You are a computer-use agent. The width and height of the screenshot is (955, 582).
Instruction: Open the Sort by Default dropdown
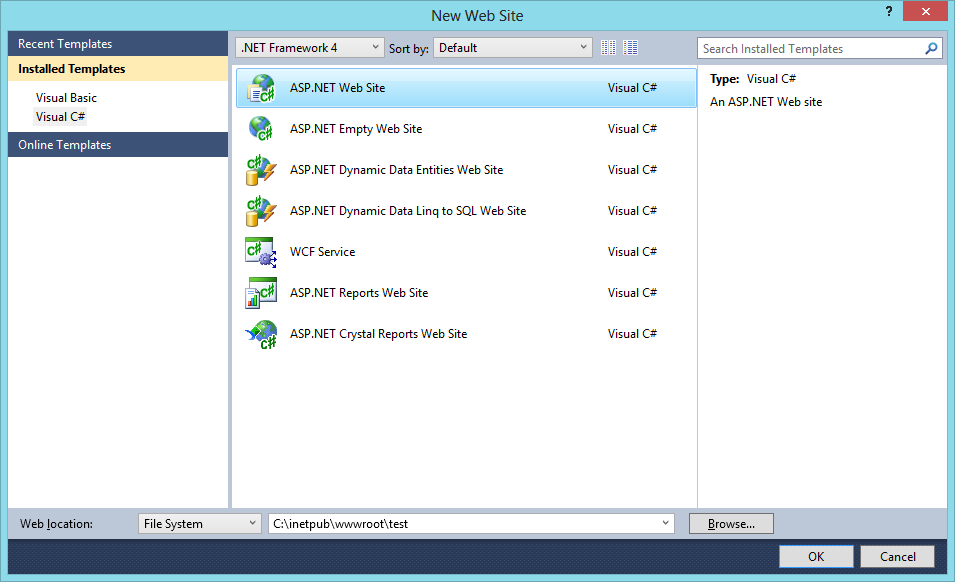click(x=513, y=47)
